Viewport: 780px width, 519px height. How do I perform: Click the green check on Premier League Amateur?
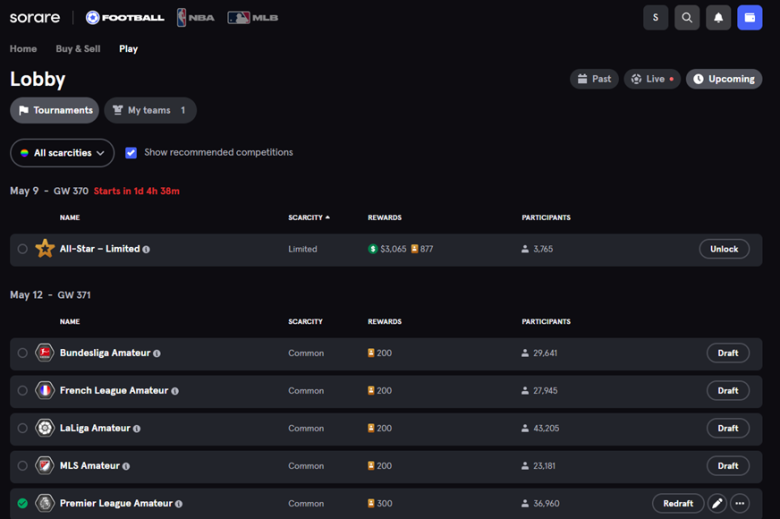tap(22, 503)
